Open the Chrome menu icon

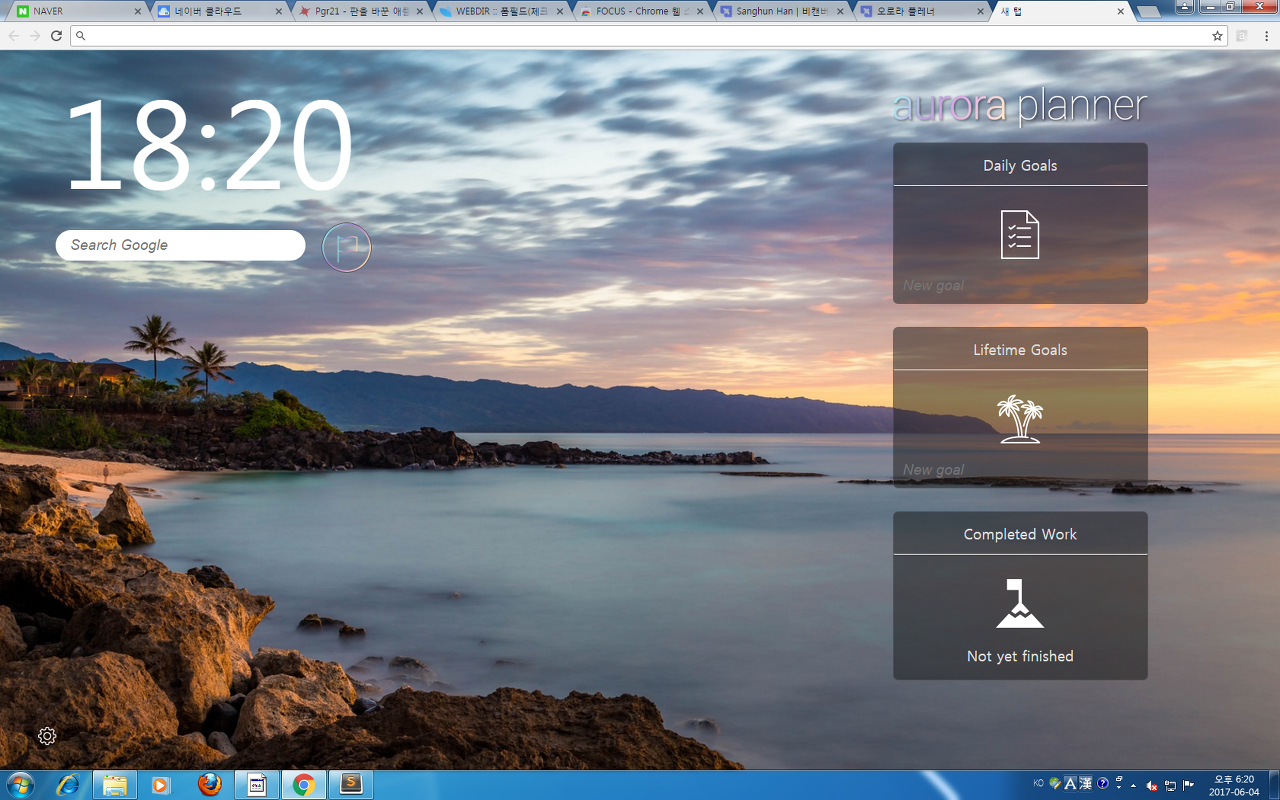(x=1266, y=35)
